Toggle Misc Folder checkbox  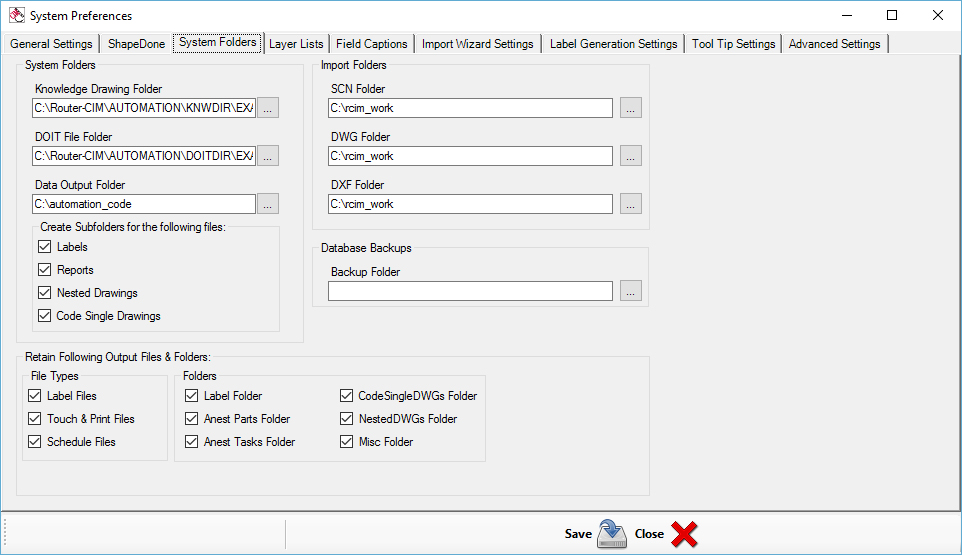click(347, 442)
